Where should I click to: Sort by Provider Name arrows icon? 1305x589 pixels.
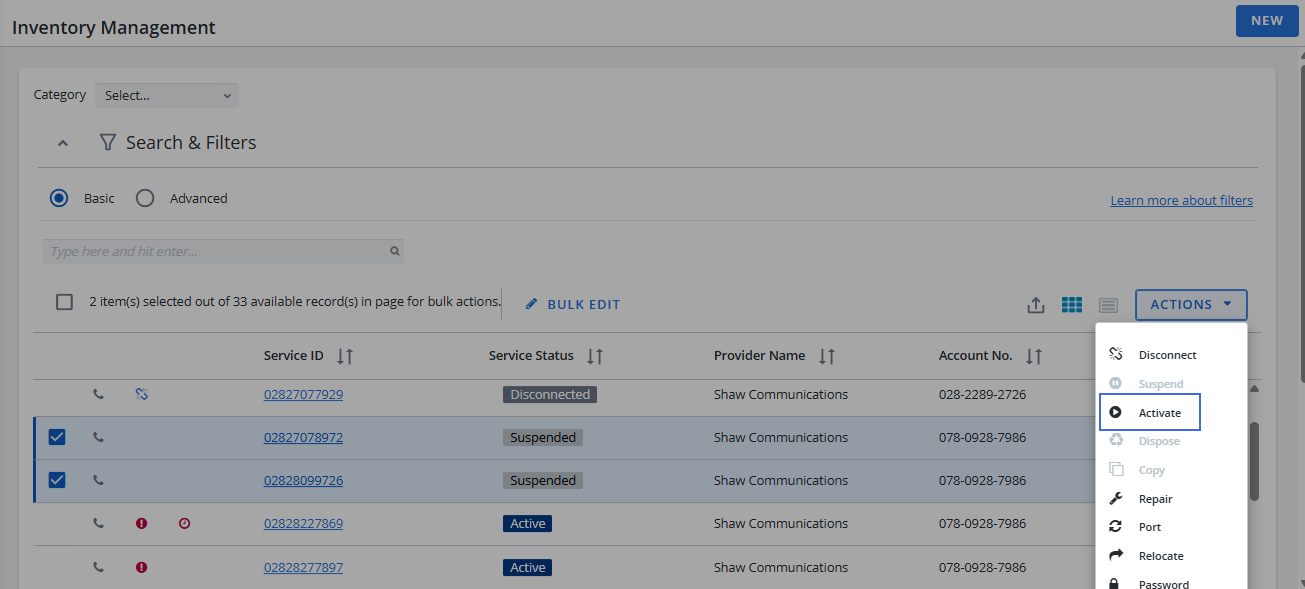826,356
